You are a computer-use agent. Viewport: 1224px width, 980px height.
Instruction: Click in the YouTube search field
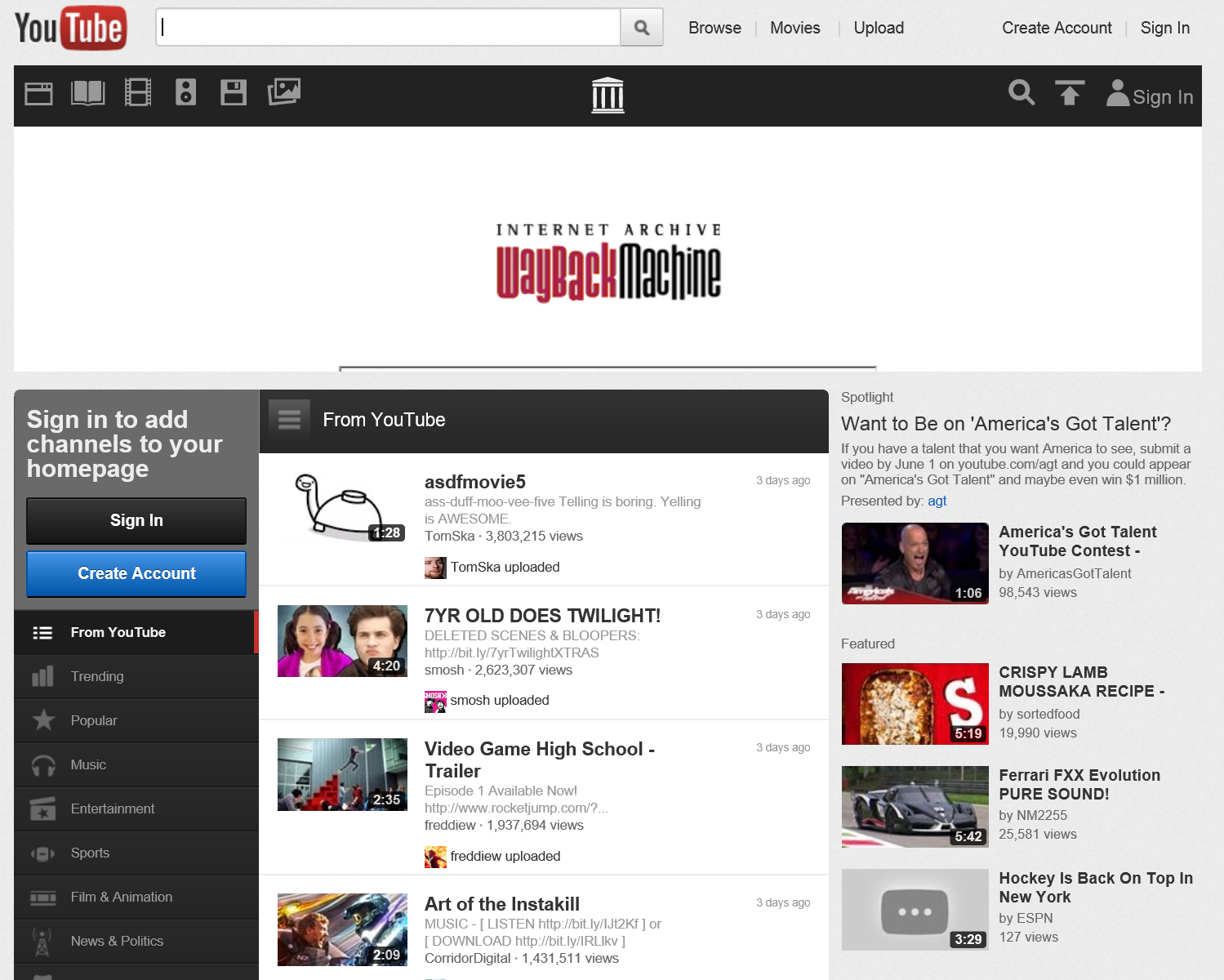pyautogui.click(x=388, y=28)
